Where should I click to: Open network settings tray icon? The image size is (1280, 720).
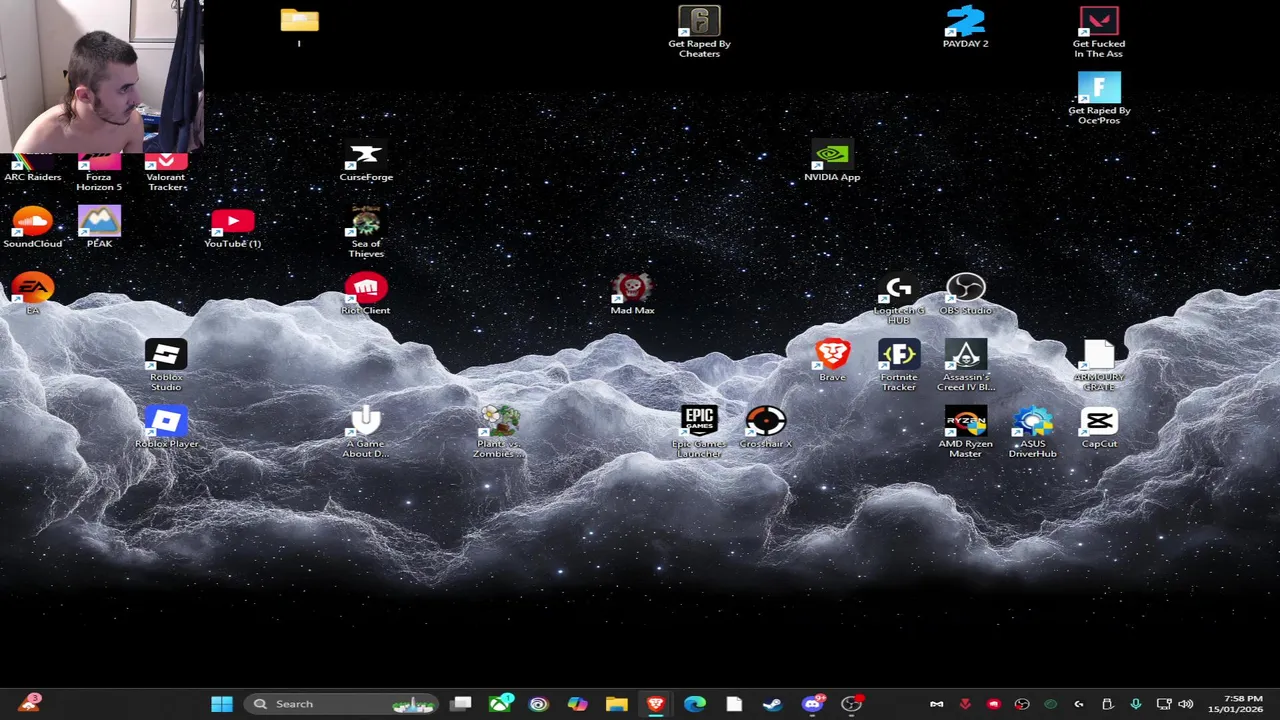click(1164, 704)
